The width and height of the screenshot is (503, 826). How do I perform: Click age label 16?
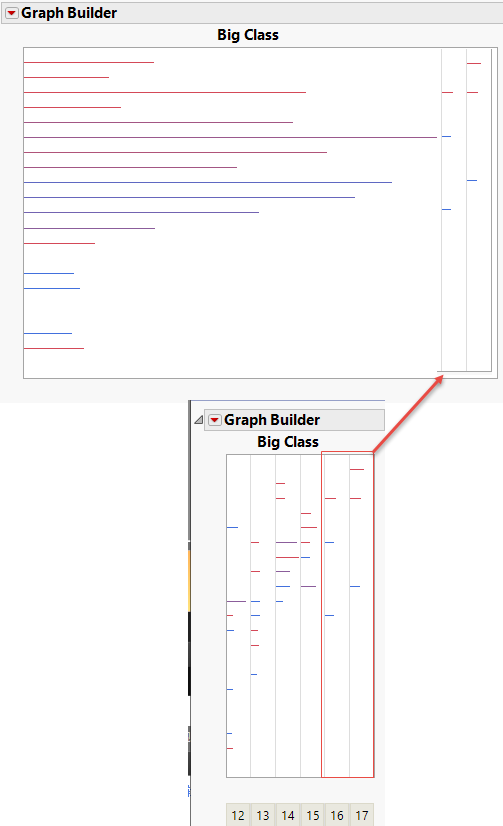pyautogui.click(x=337, y=815)
